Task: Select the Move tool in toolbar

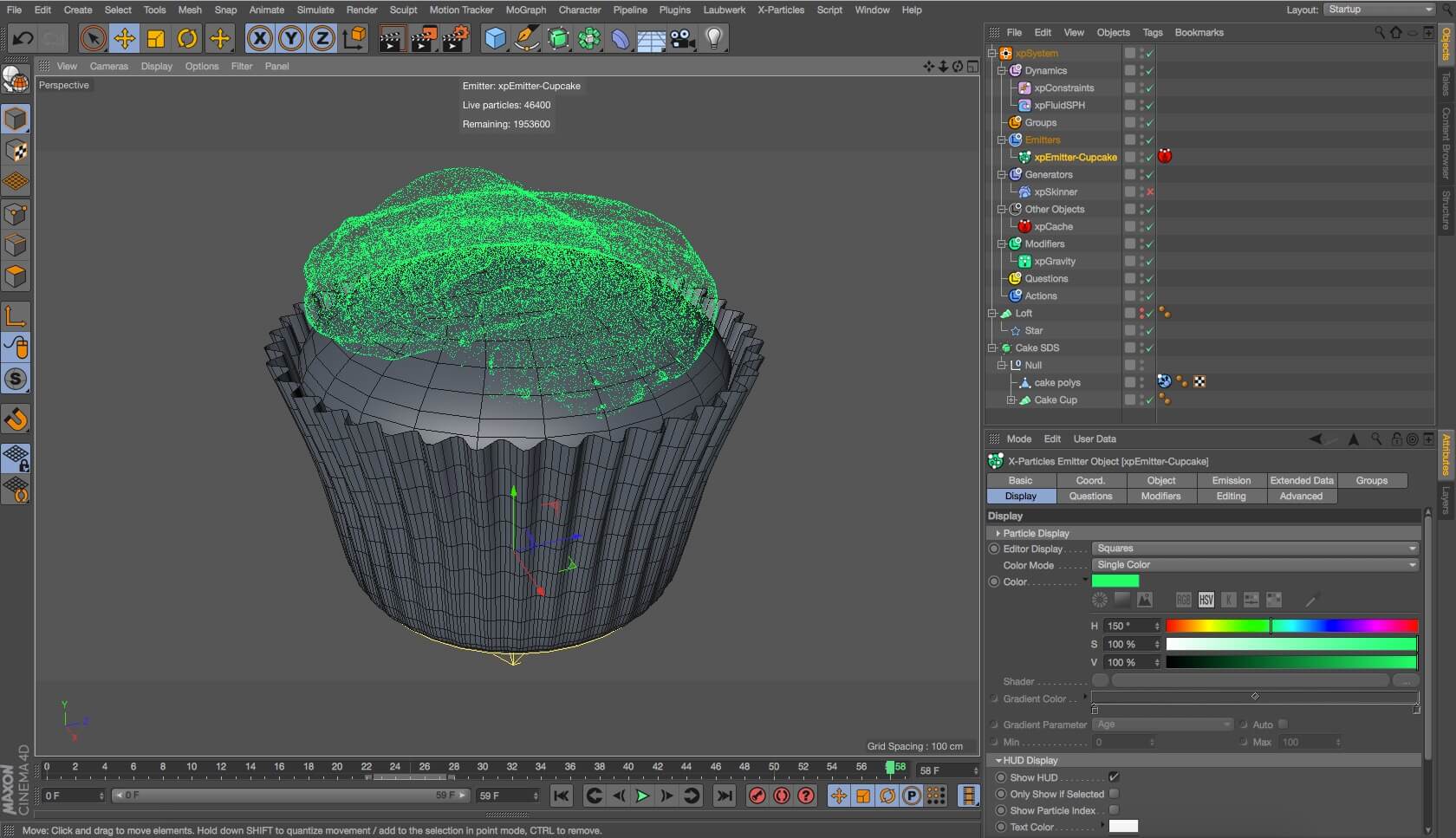Action: (125, 38)
